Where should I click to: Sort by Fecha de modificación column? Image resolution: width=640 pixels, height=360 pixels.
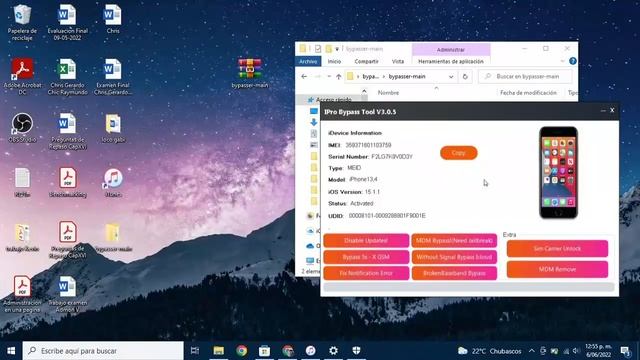[x=528, y=93]
